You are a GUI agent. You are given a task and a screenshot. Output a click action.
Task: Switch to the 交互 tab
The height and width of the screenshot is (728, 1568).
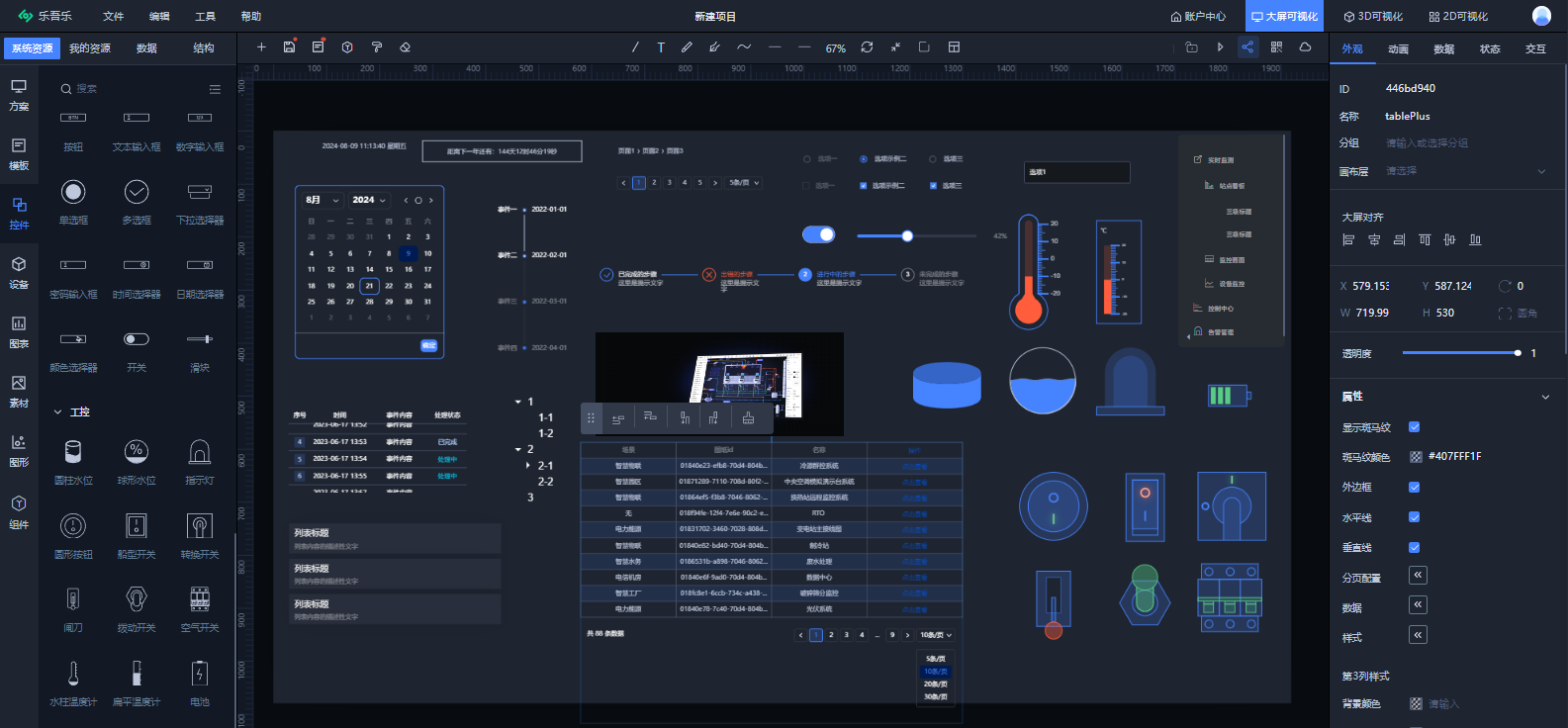pyautogui.click(x=1535, y=48)
